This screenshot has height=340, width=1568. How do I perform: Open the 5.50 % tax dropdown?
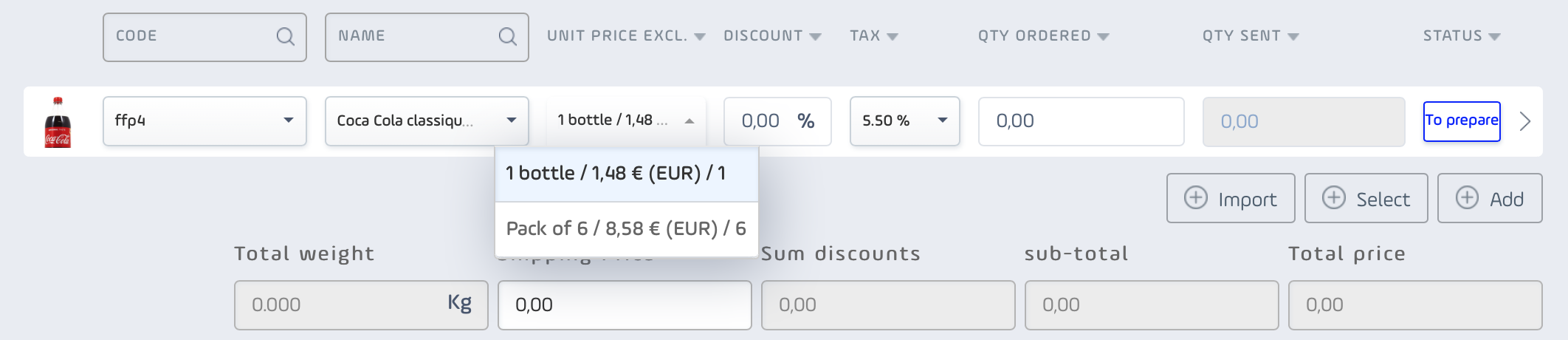(x=904, y=120)
